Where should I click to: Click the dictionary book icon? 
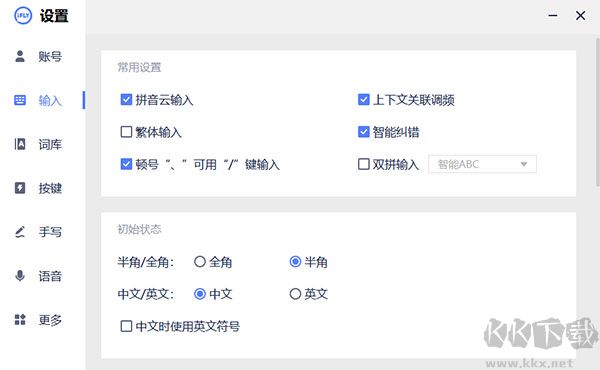20,144
